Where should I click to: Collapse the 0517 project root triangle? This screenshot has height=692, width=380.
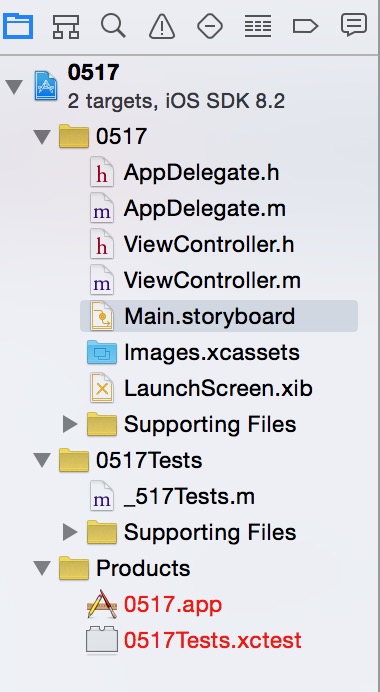[14, 86]
